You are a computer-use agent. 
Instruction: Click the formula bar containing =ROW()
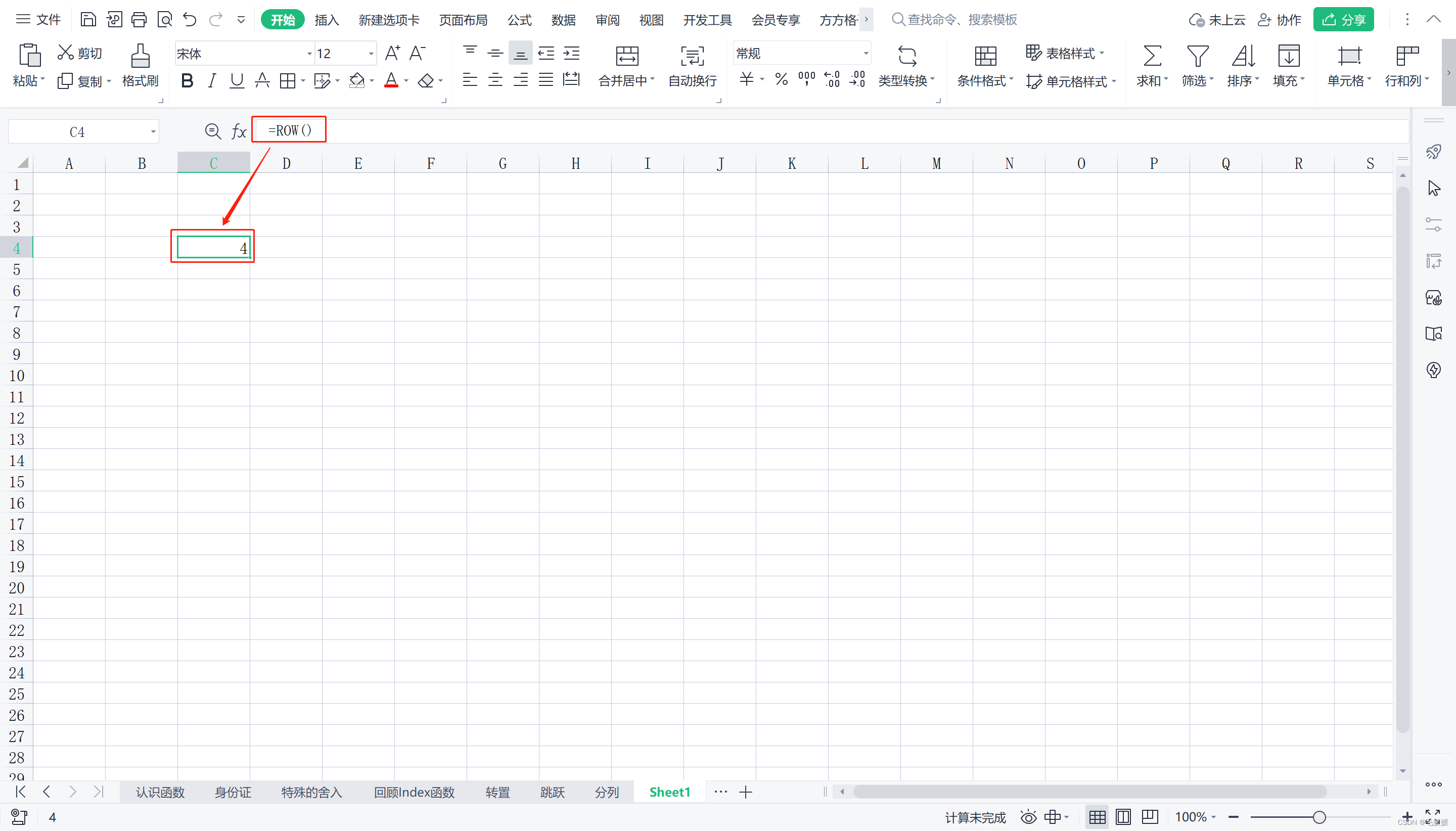click(831, 131)
